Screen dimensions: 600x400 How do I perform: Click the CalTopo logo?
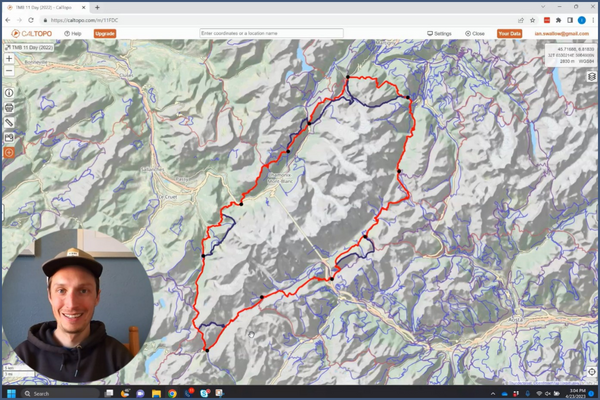click(32, 33)
